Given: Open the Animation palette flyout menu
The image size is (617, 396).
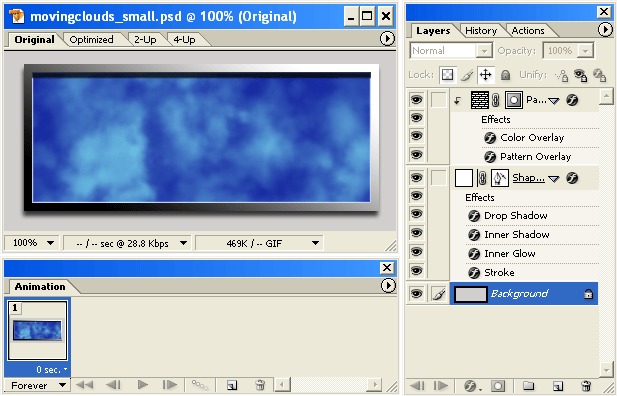Looking at the screenshot, I should pyautogui.click(x=388, y=285).
